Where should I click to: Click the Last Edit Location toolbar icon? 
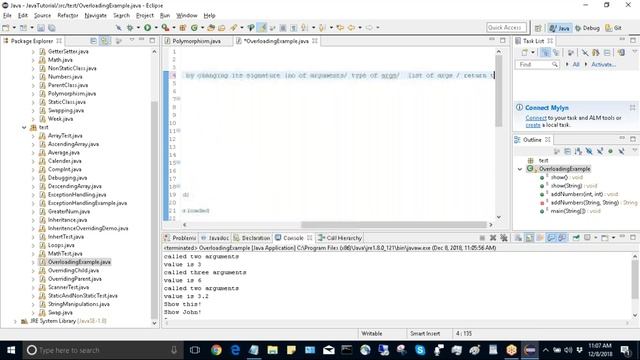coord(340,27)
